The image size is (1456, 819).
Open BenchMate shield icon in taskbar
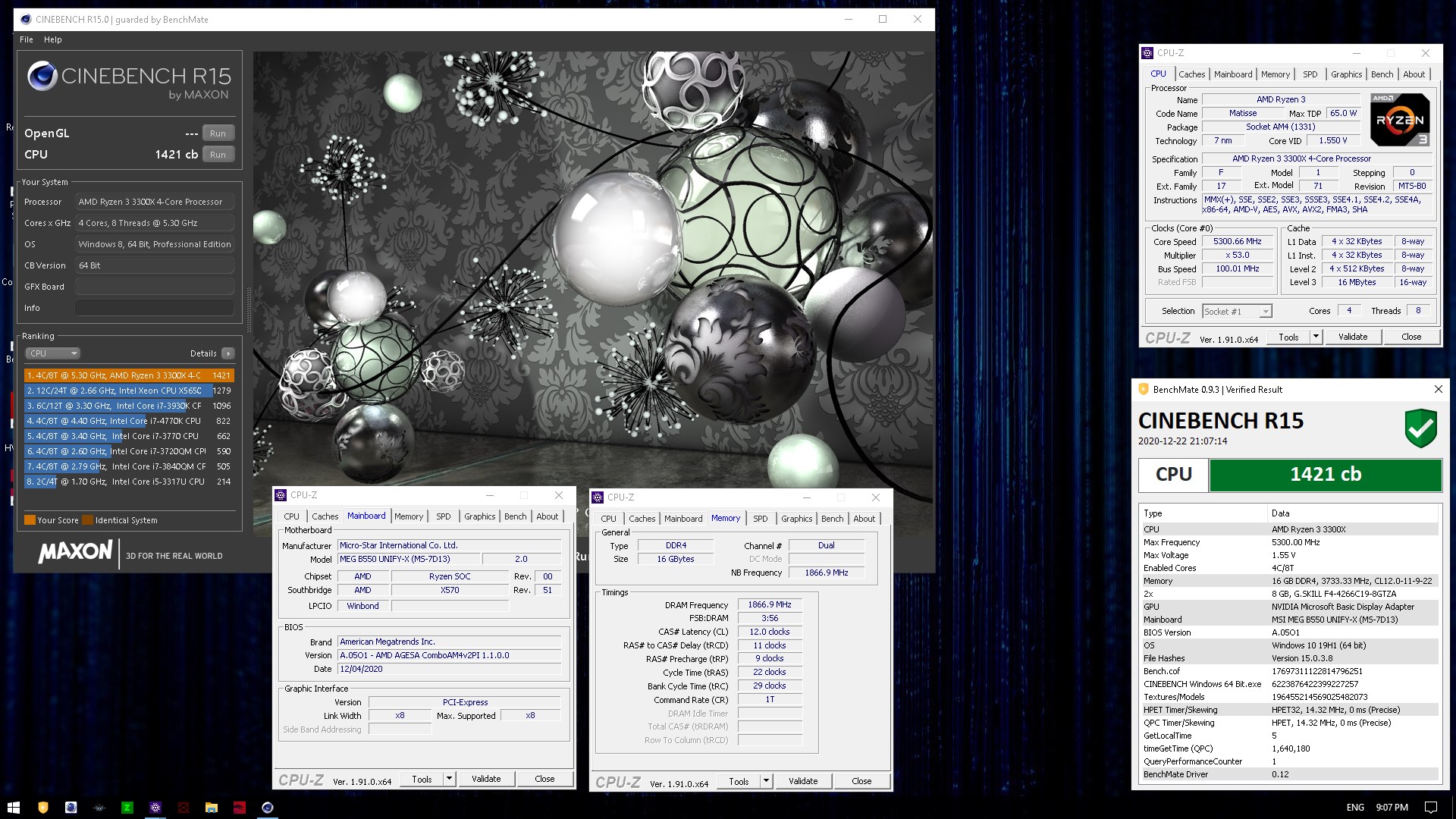coord(43,808)
